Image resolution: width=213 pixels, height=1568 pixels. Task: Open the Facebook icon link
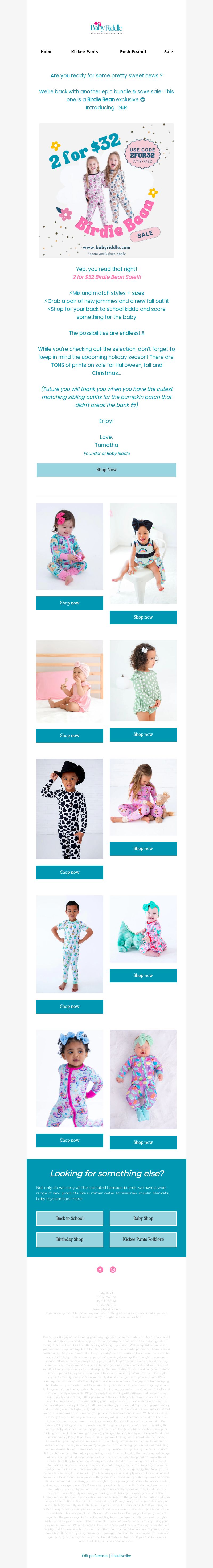[x=100, y=1269]
